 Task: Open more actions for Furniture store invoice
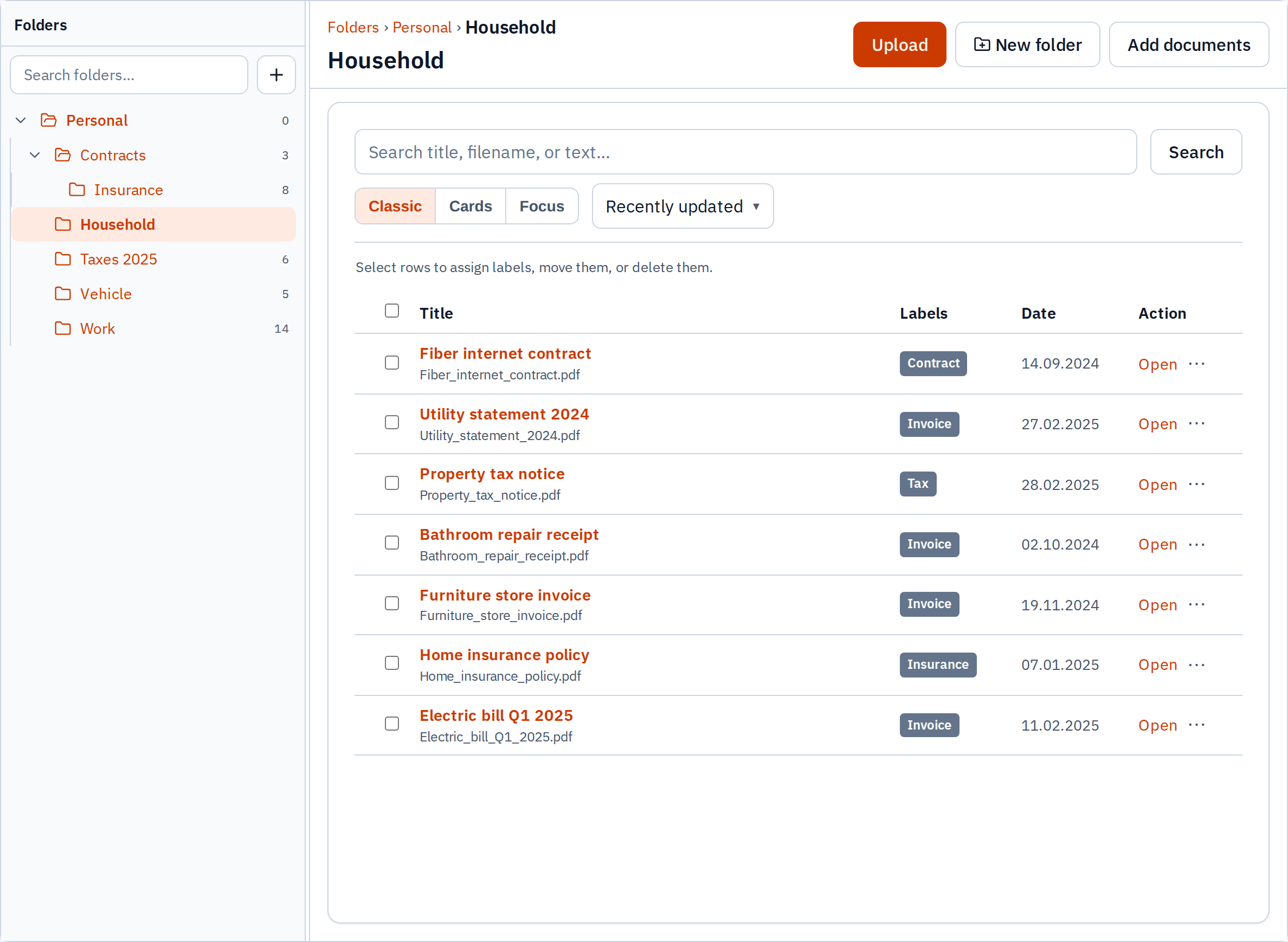coord(1197,604)
